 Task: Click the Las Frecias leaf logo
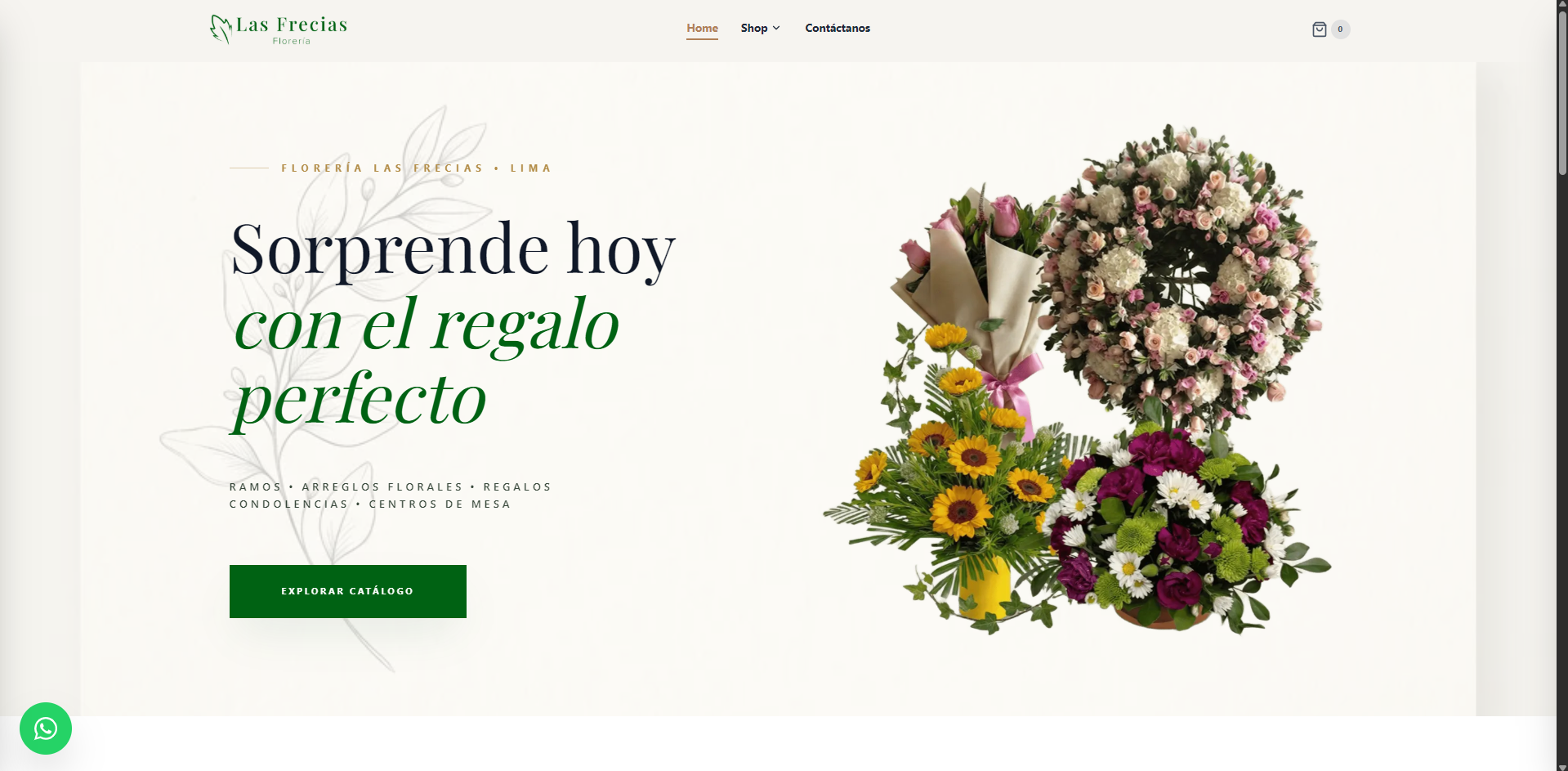click(x=221, y=29)
